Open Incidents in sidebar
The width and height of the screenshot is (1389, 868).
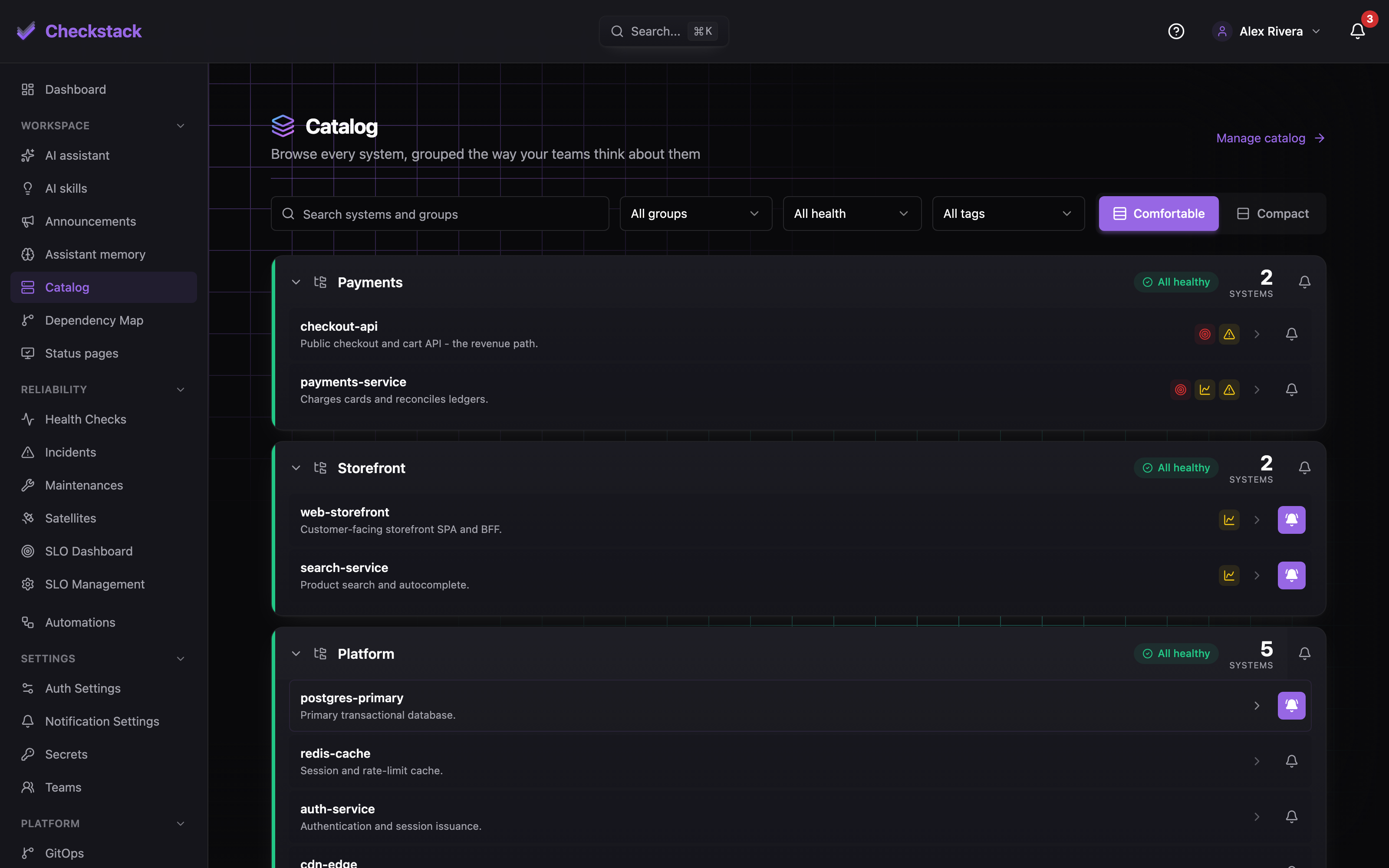[103, 452]
